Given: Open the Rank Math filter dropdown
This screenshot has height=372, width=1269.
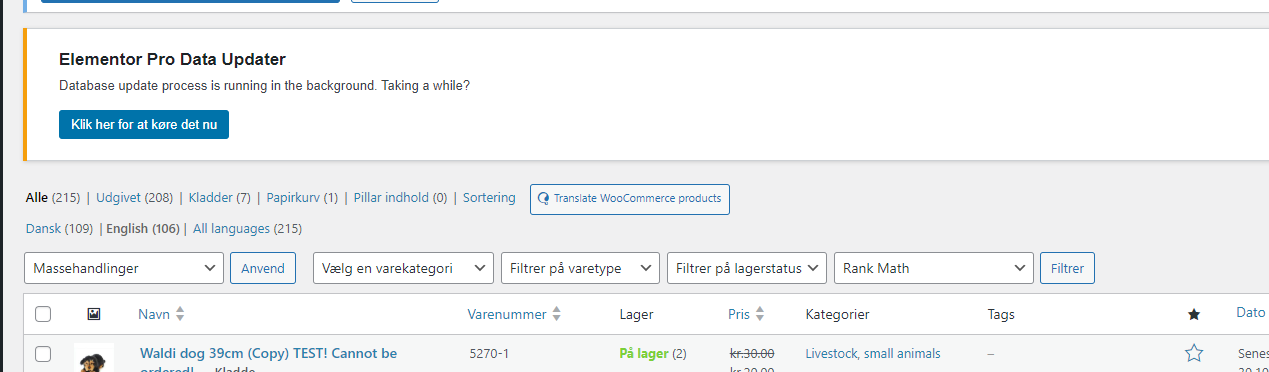Looking at the screenshot, I should point(933,268).
